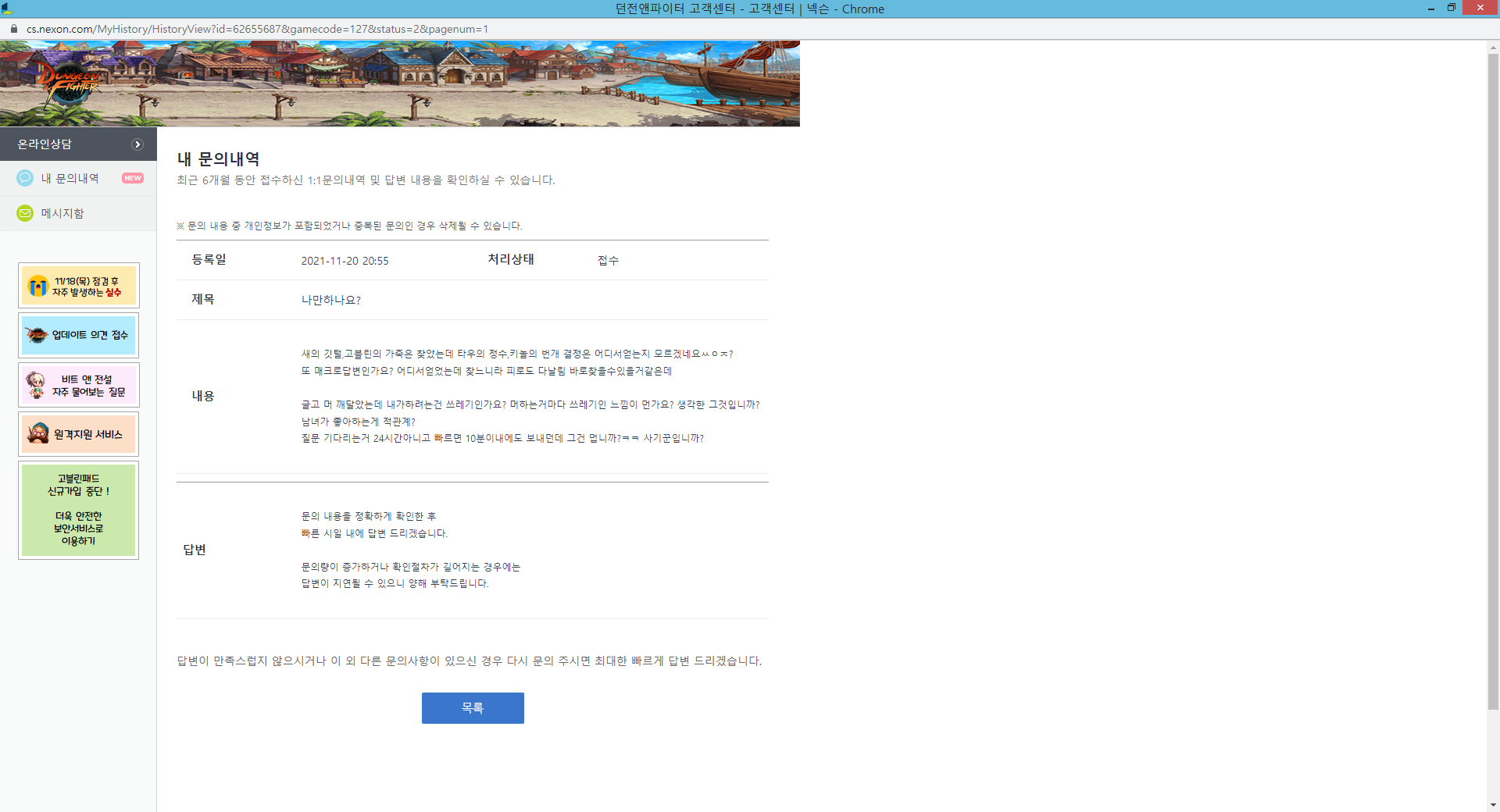
Task: Select 메시지함 in the sidebar
Action: [62, 213]
